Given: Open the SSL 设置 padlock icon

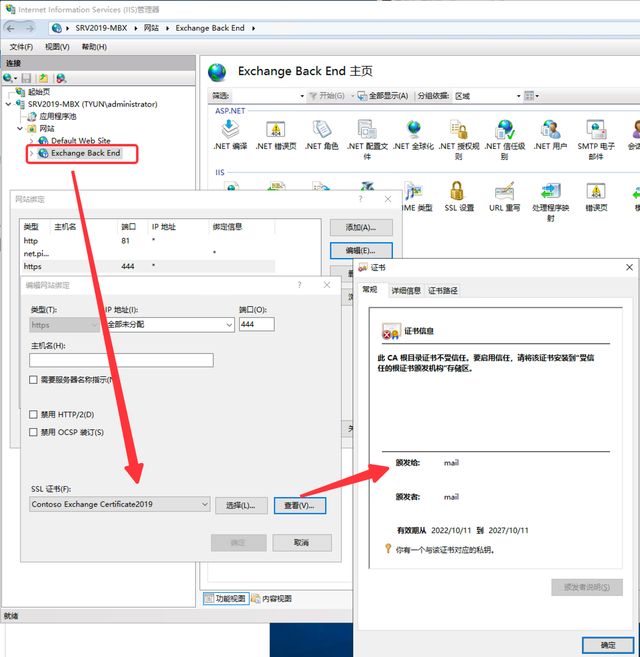Looking at the screenshot, I should coord(457,191).
